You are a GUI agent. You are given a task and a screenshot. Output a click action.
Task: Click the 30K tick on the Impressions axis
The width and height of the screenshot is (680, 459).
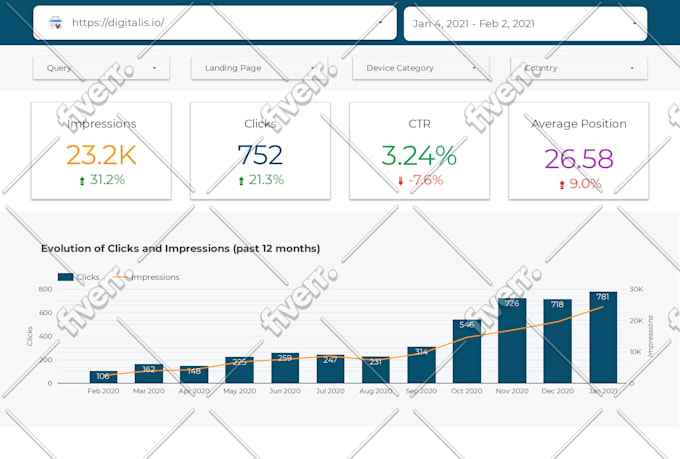coord(636,289)
